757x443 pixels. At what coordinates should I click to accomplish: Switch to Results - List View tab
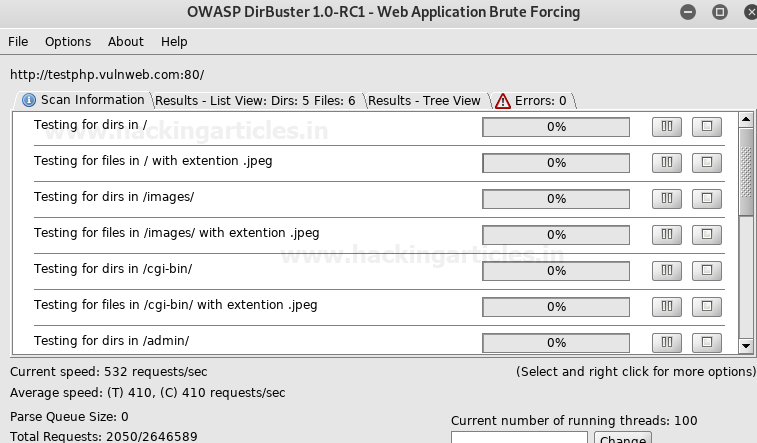[x=256, y=101]
